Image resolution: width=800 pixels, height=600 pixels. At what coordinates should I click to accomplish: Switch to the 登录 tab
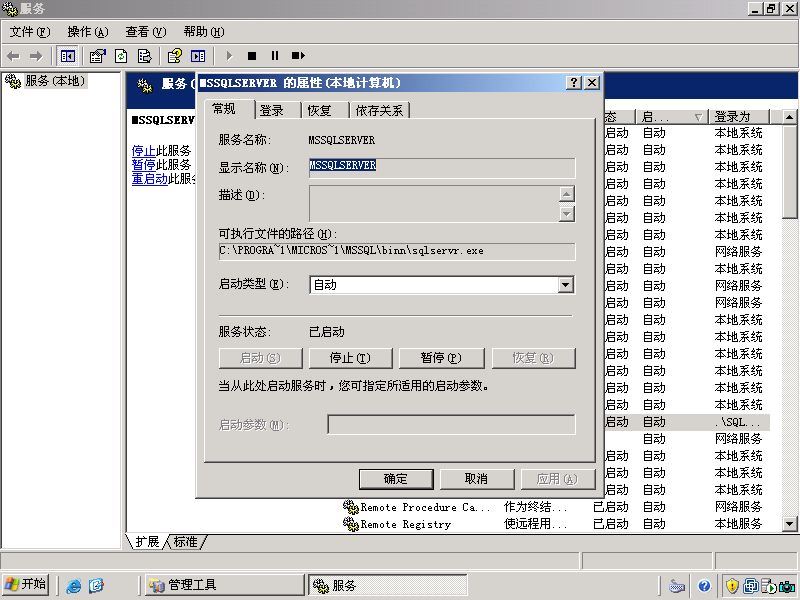point(278,110)
